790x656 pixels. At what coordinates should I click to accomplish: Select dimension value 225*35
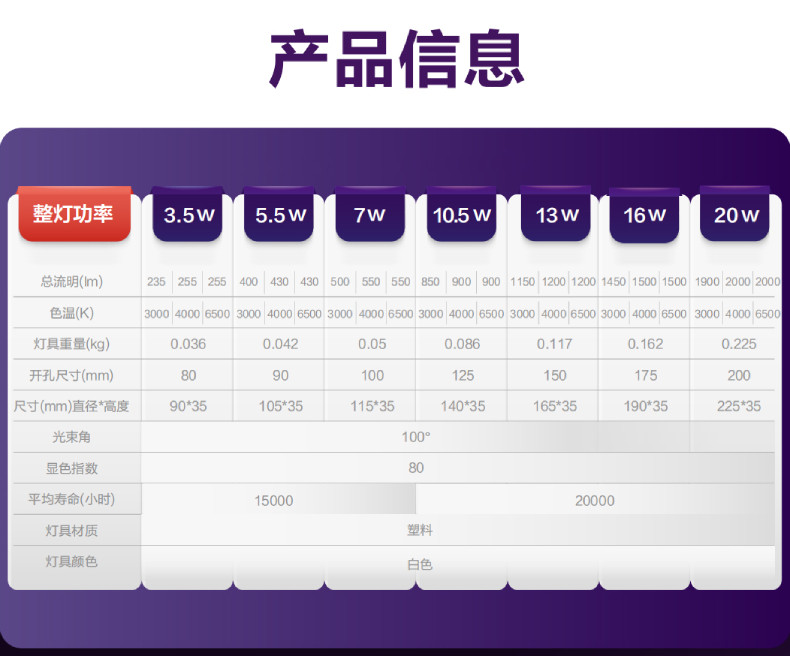(x=739, y=406)
